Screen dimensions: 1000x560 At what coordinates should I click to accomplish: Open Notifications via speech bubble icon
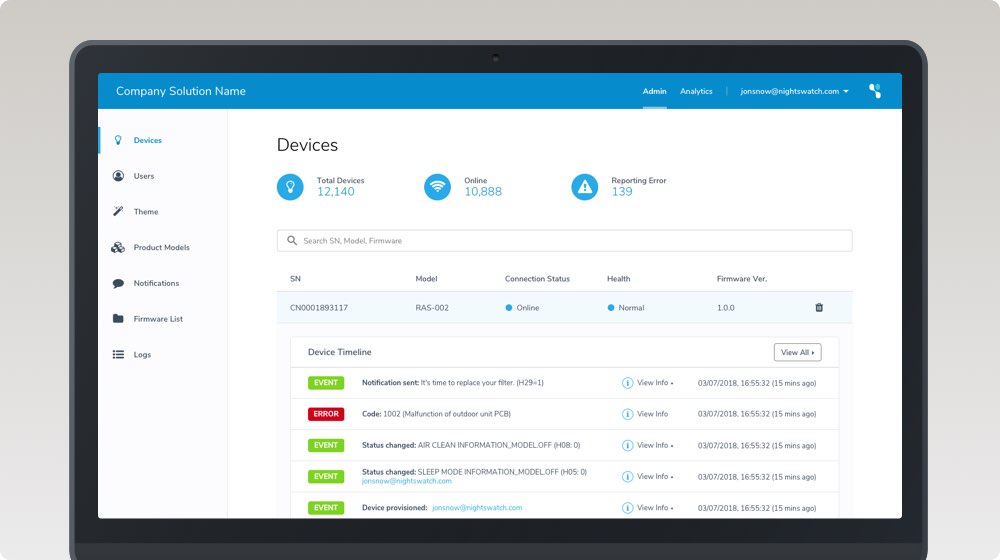(x=118, y=284)
